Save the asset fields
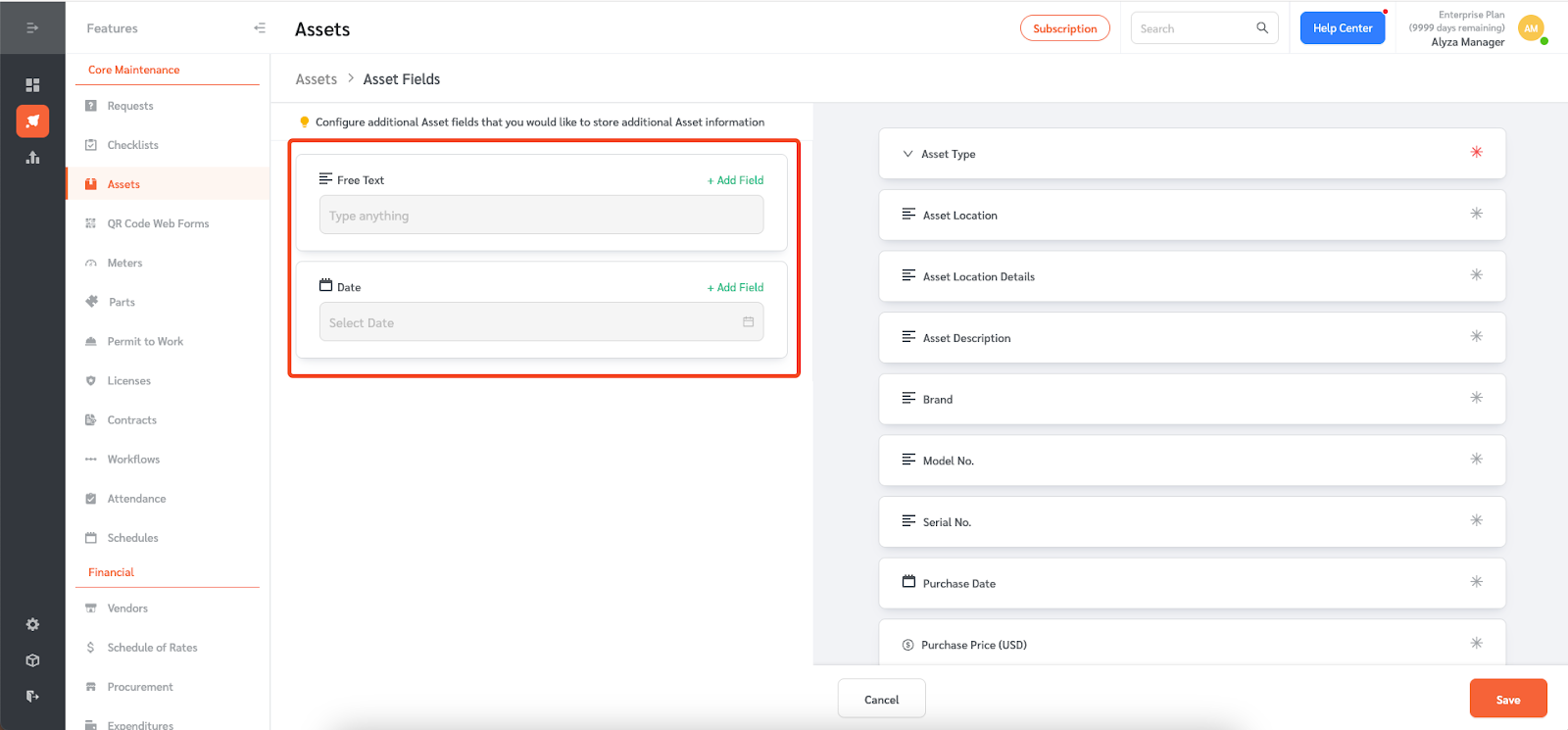Image resolution: width=1568 pixels, height=730 pixels. [1508, 699]
